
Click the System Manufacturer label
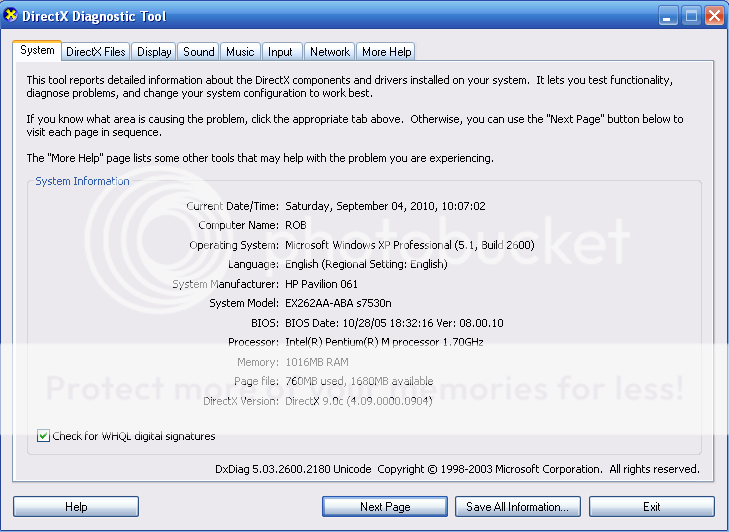[225, 284]
